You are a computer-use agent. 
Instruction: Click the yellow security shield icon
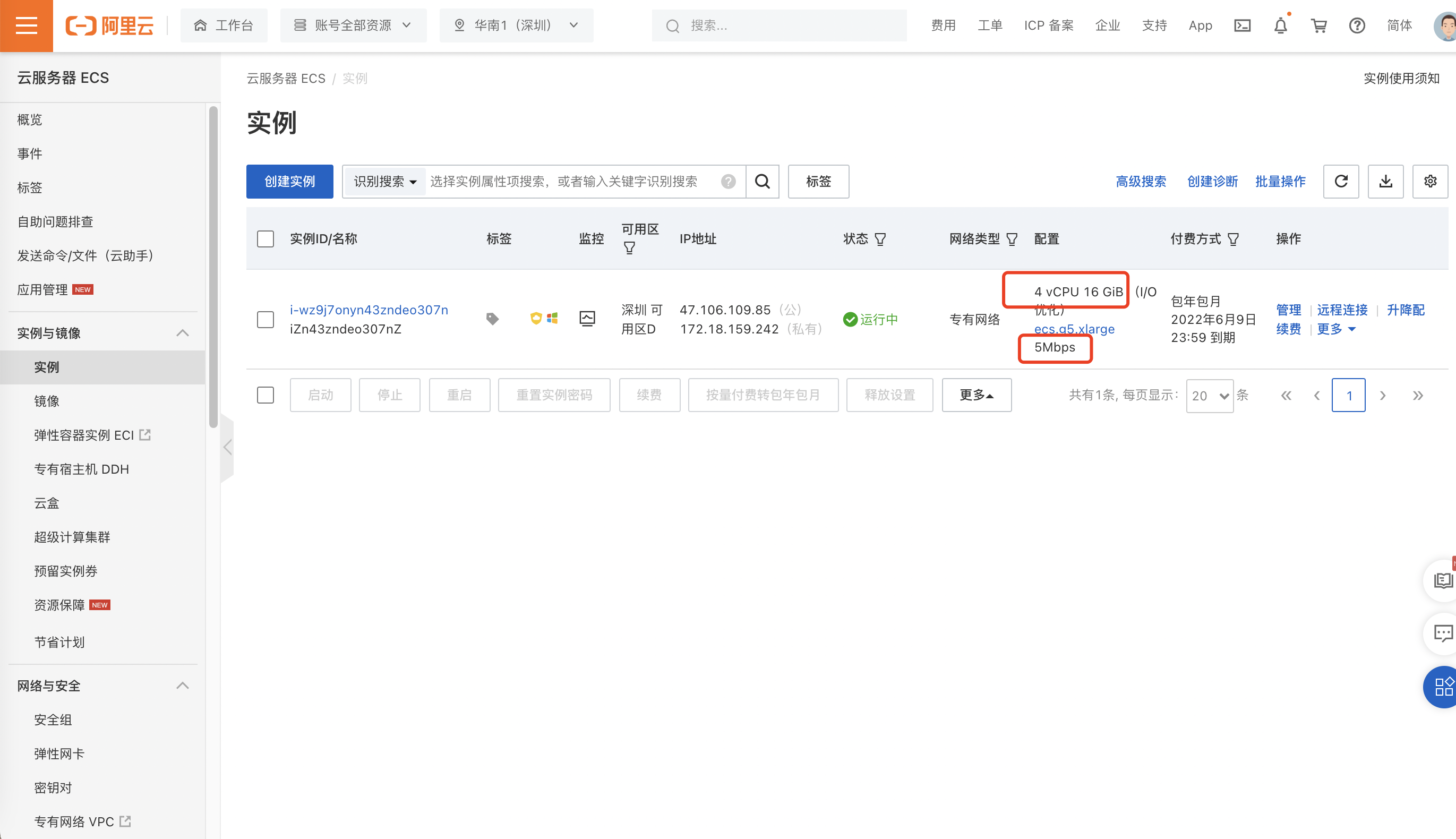click(536, 318)
